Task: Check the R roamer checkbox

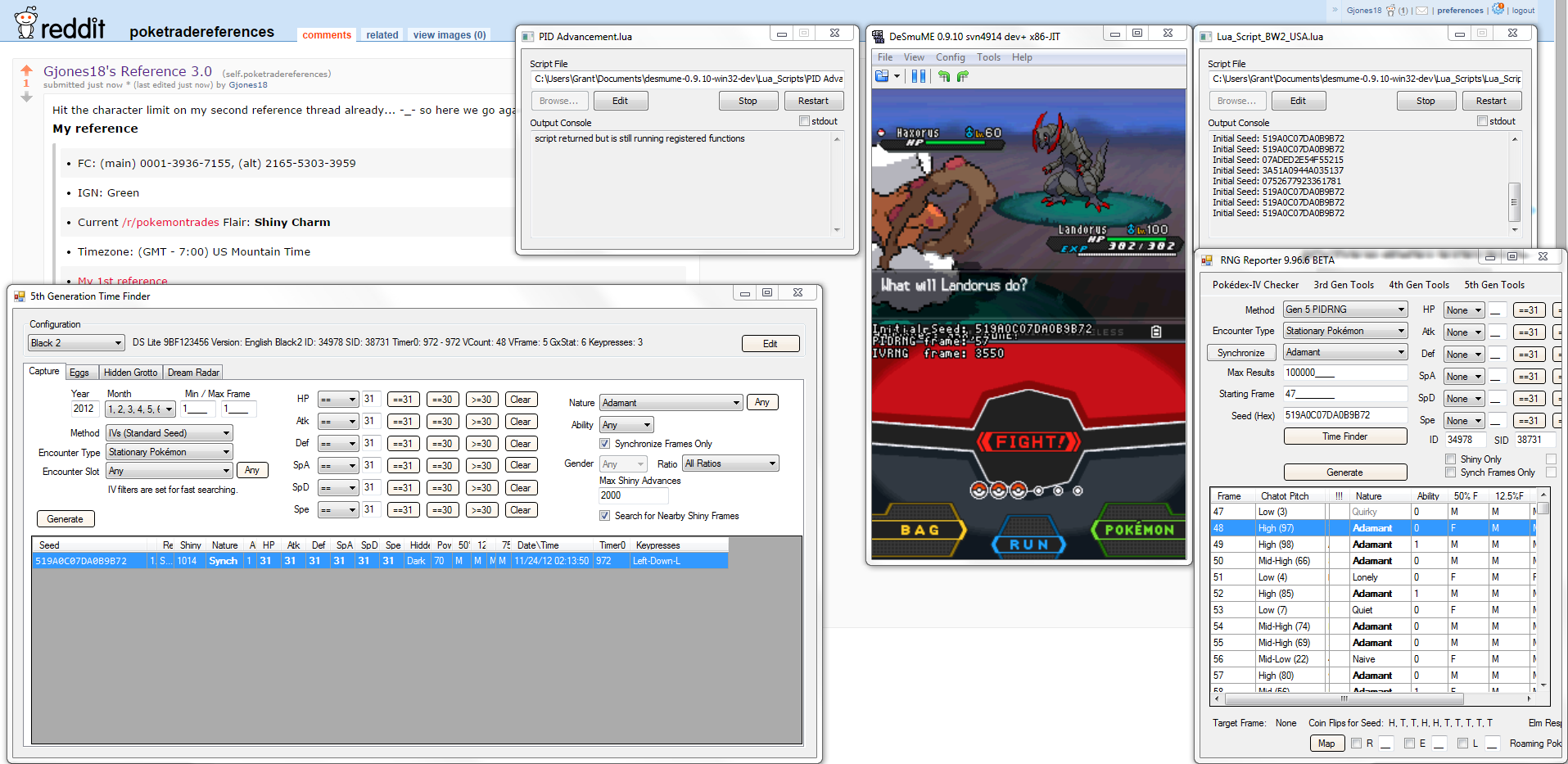Action: (x=1357, y=744)
